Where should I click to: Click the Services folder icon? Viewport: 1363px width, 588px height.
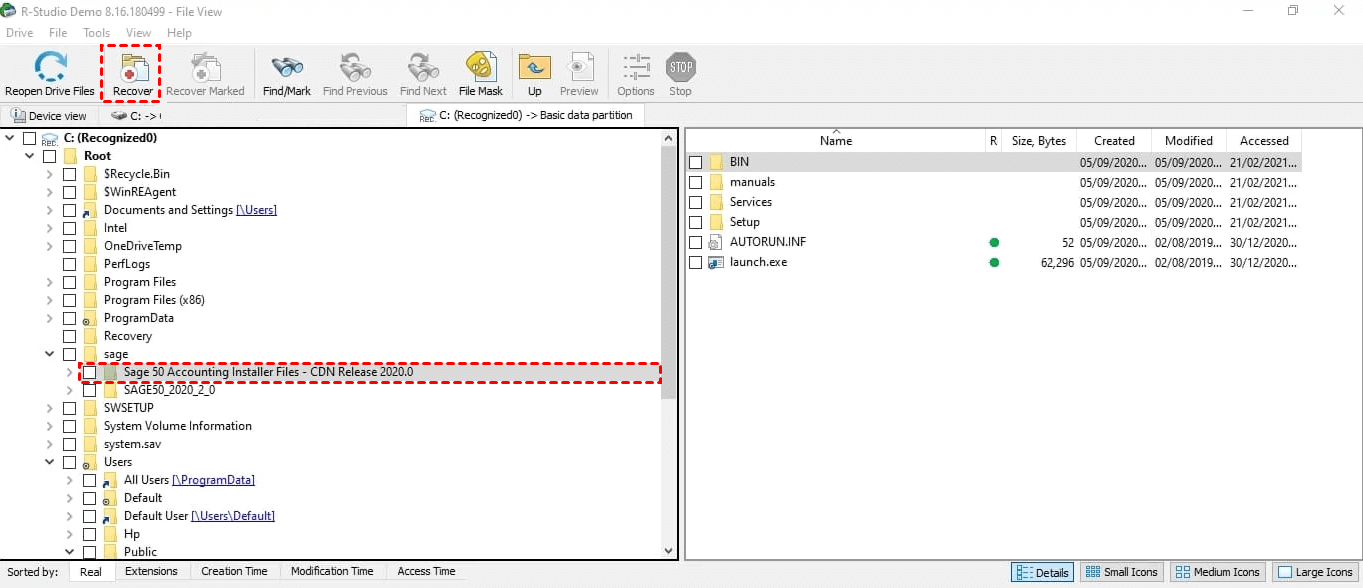715,202
